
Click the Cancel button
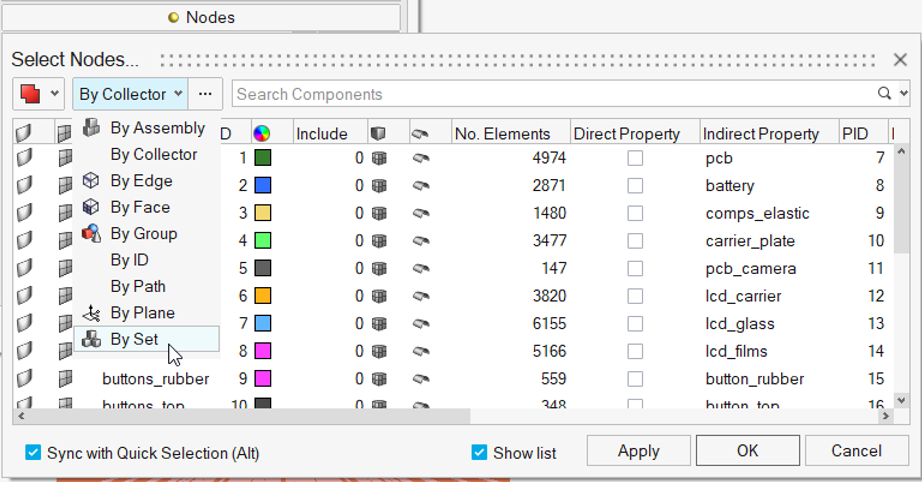click(x=856, y=451)
